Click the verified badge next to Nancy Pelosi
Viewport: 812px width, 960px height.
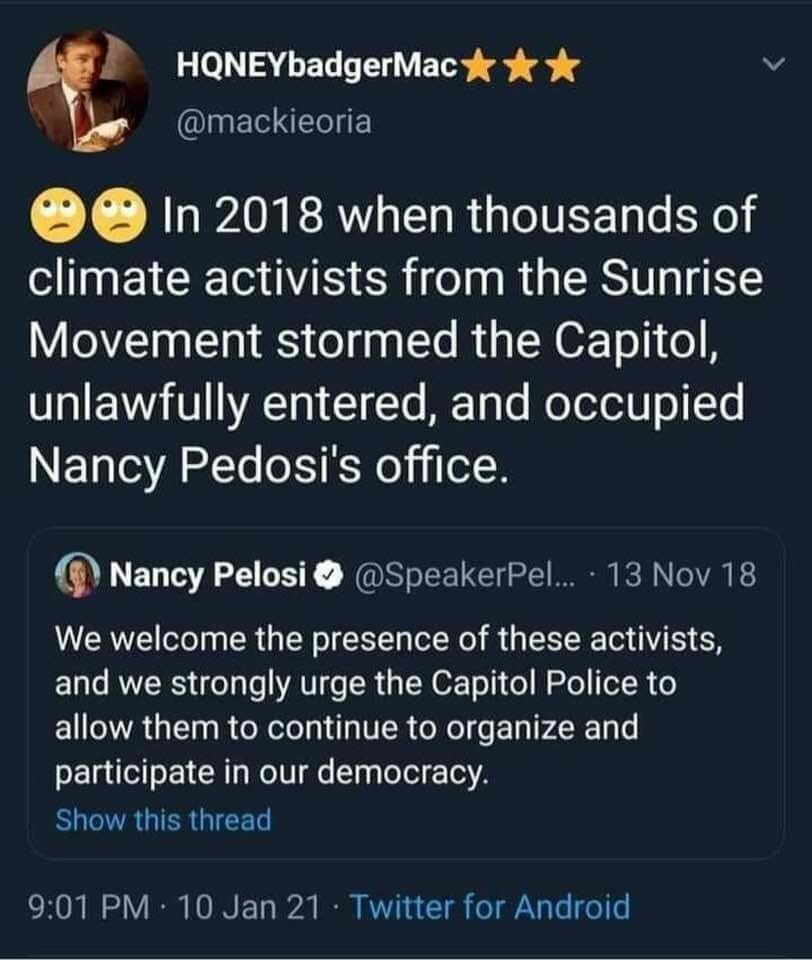click(x=328, y=576)
